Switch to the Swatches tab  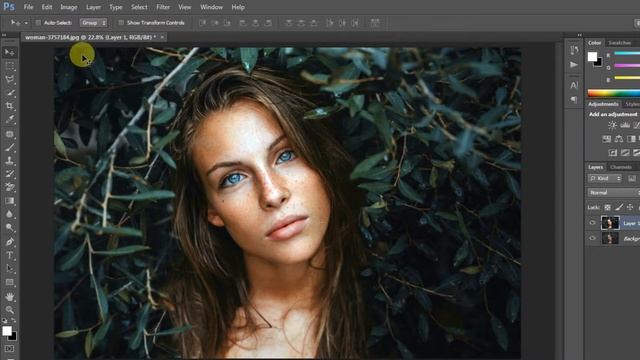[619, 43]
